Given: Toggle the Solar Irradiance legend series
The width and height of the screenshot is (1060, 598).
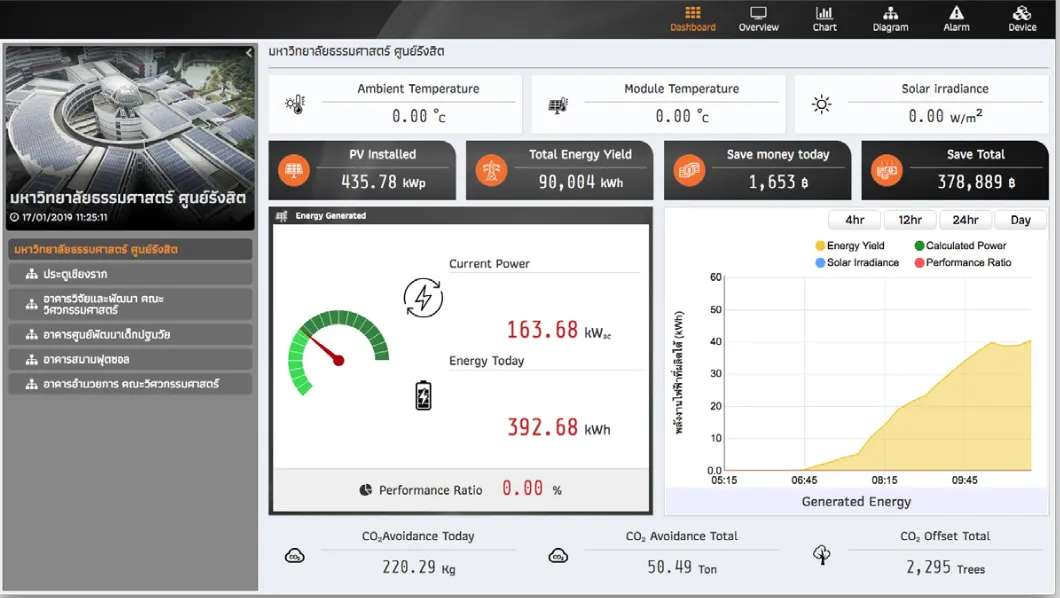Looking at the screenshot, I should click(x=857, y=263).
